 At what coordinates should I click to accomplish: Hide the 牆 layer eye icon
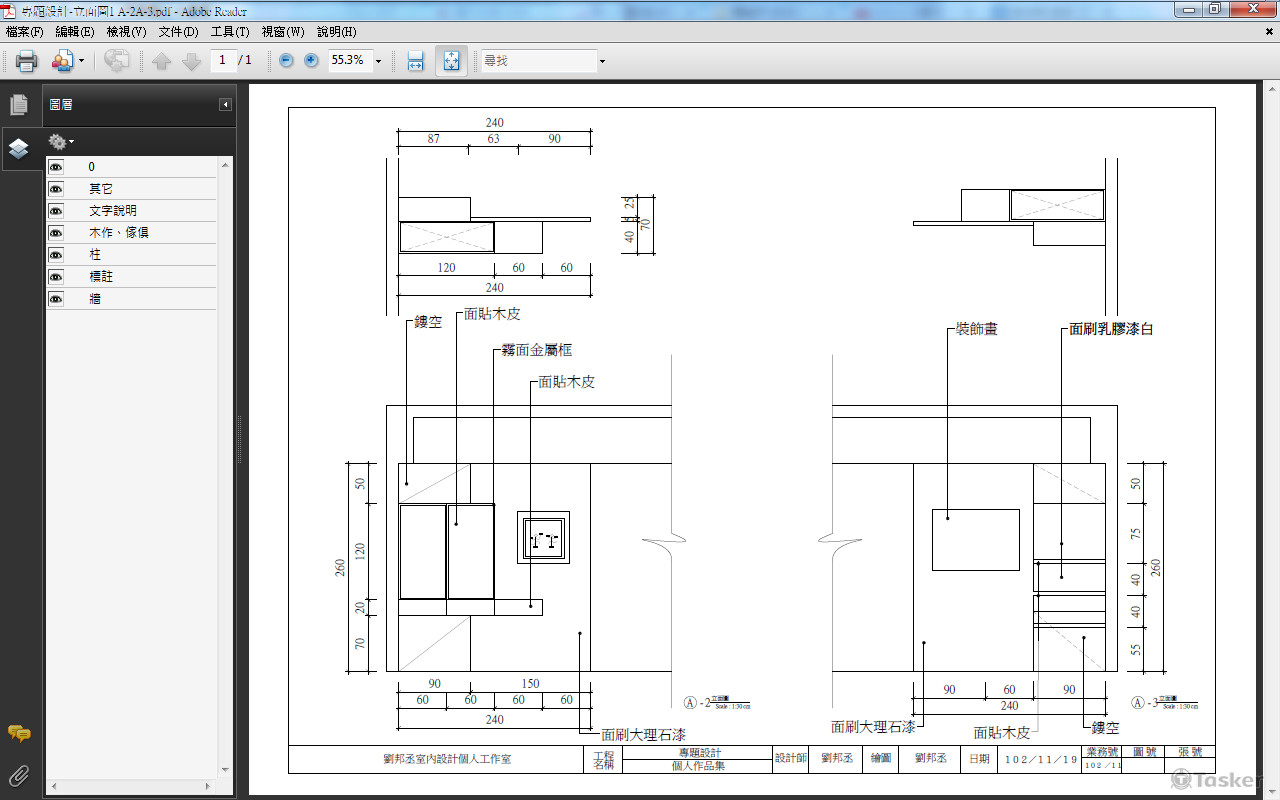coord(56,299)
